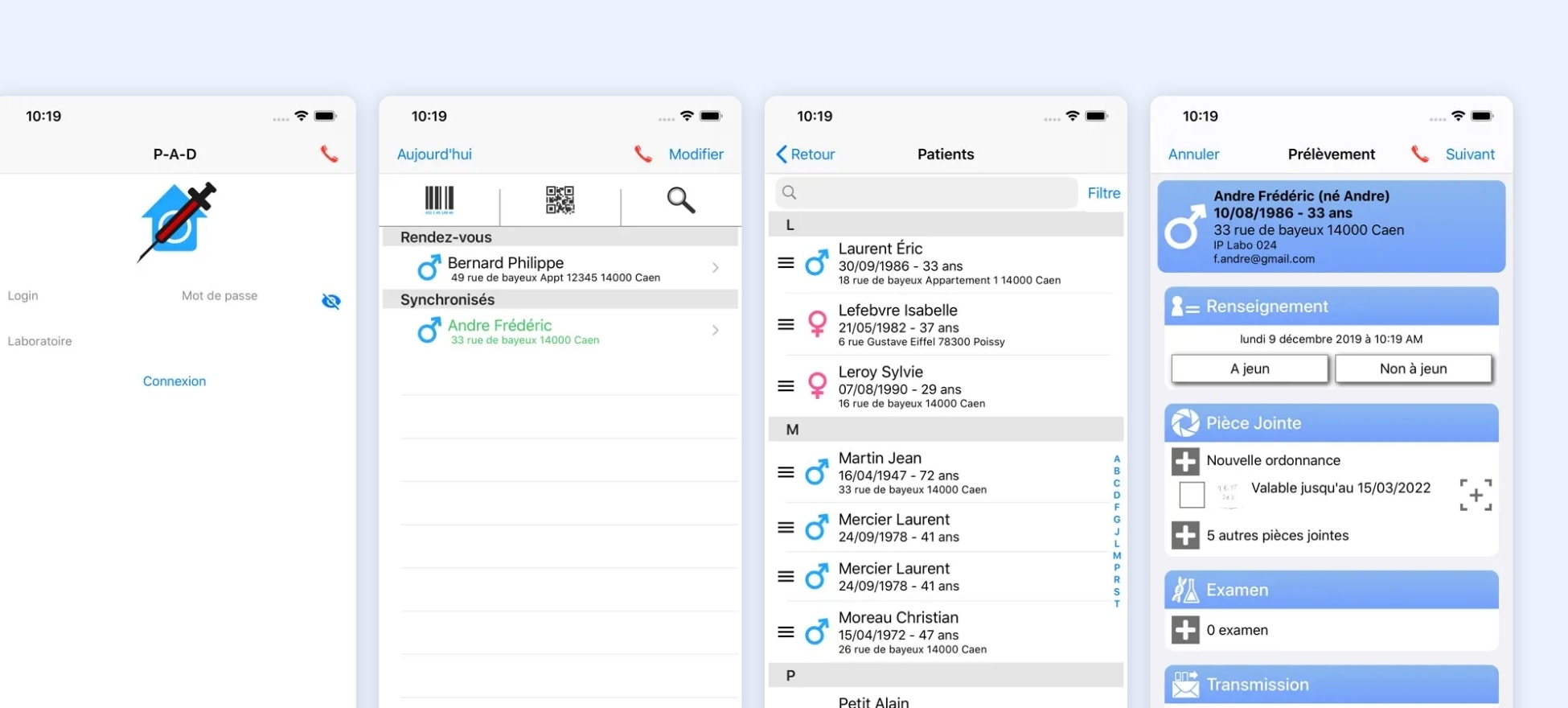The width and height of the screenshot is (1568, 708).
Task: Check the box beside Valable jusqu'au 15/03/2022
Action: (x=1192, y=495)
